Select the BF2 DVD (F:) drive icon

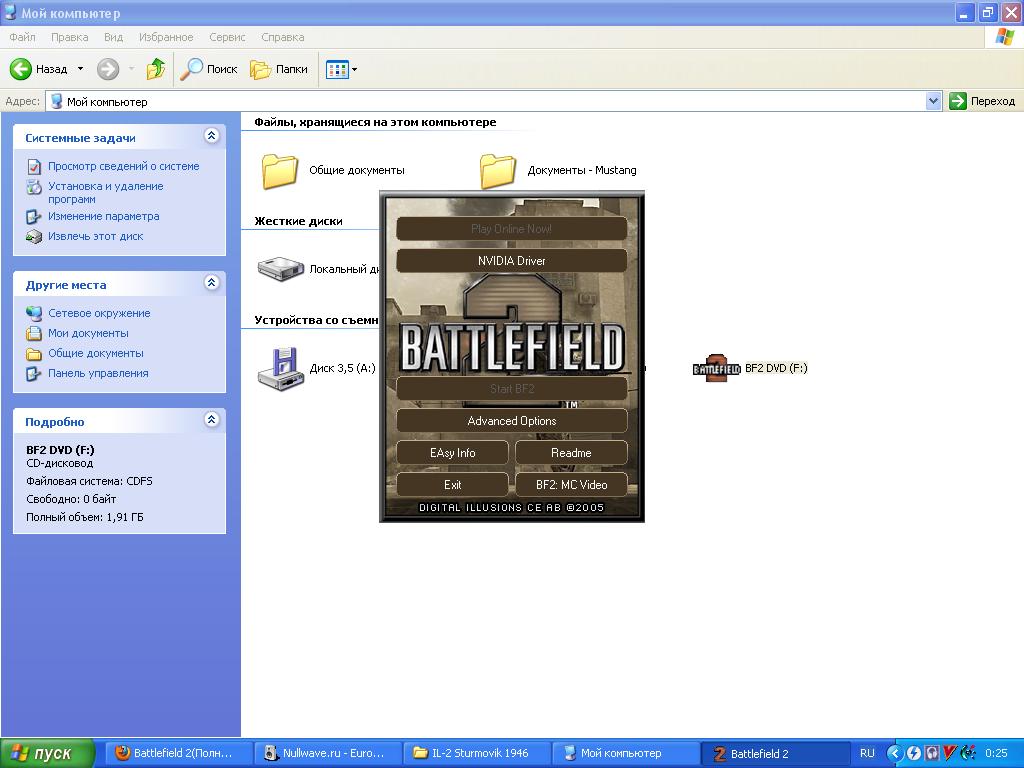click(716, 368)
